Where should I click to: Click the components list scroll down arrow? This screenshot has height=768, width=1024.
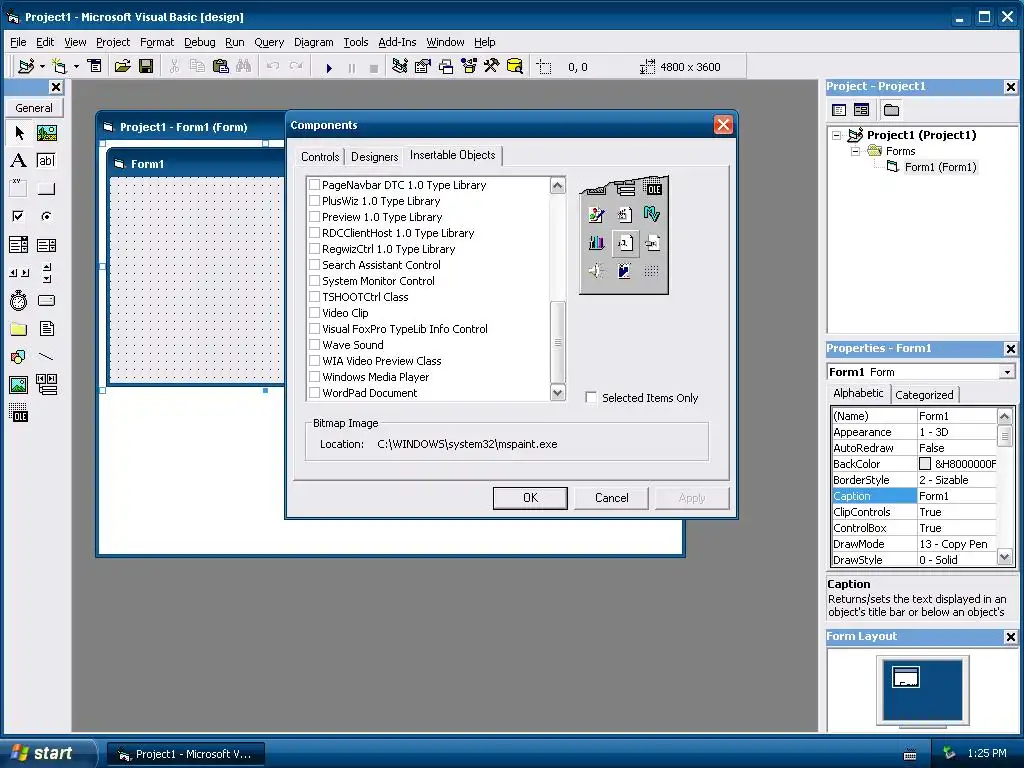tap(558, 392)
